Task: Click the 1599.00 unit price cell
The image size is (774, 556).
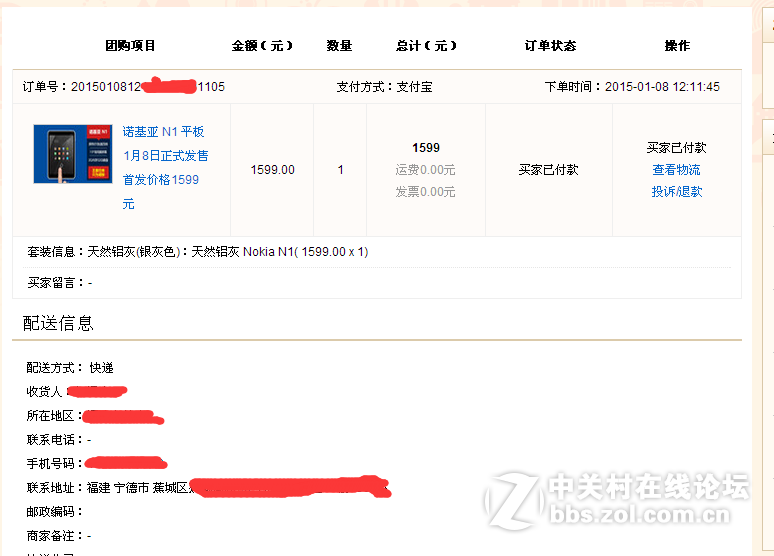Action: point(272,170)
